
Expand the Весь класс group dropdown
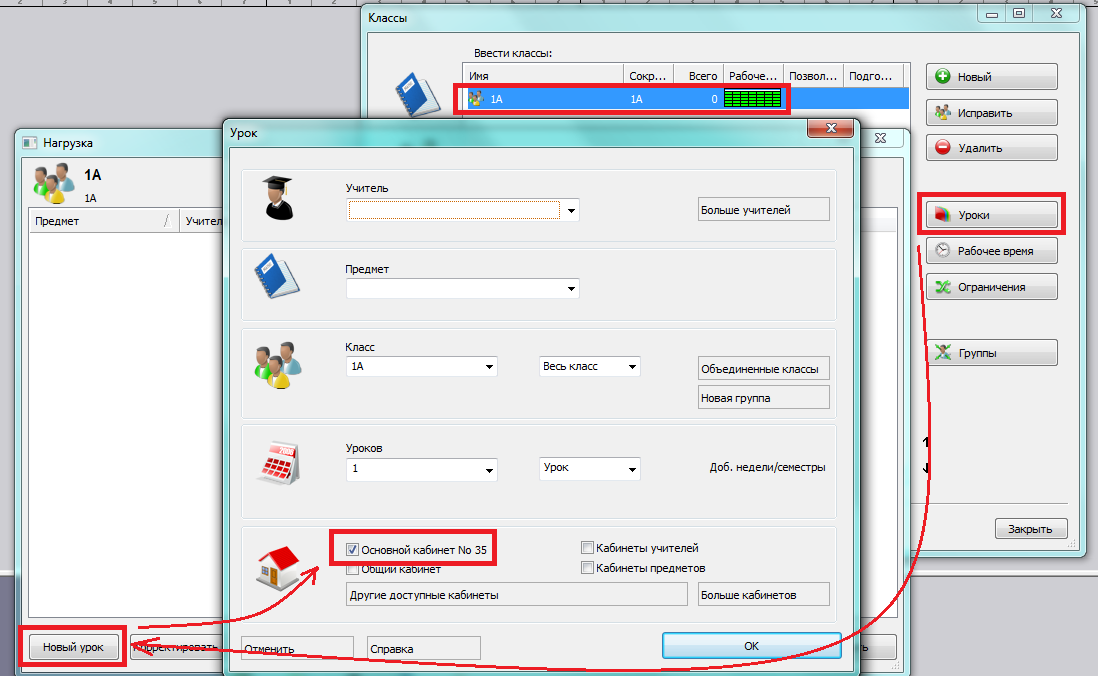(x=632, y=367)
